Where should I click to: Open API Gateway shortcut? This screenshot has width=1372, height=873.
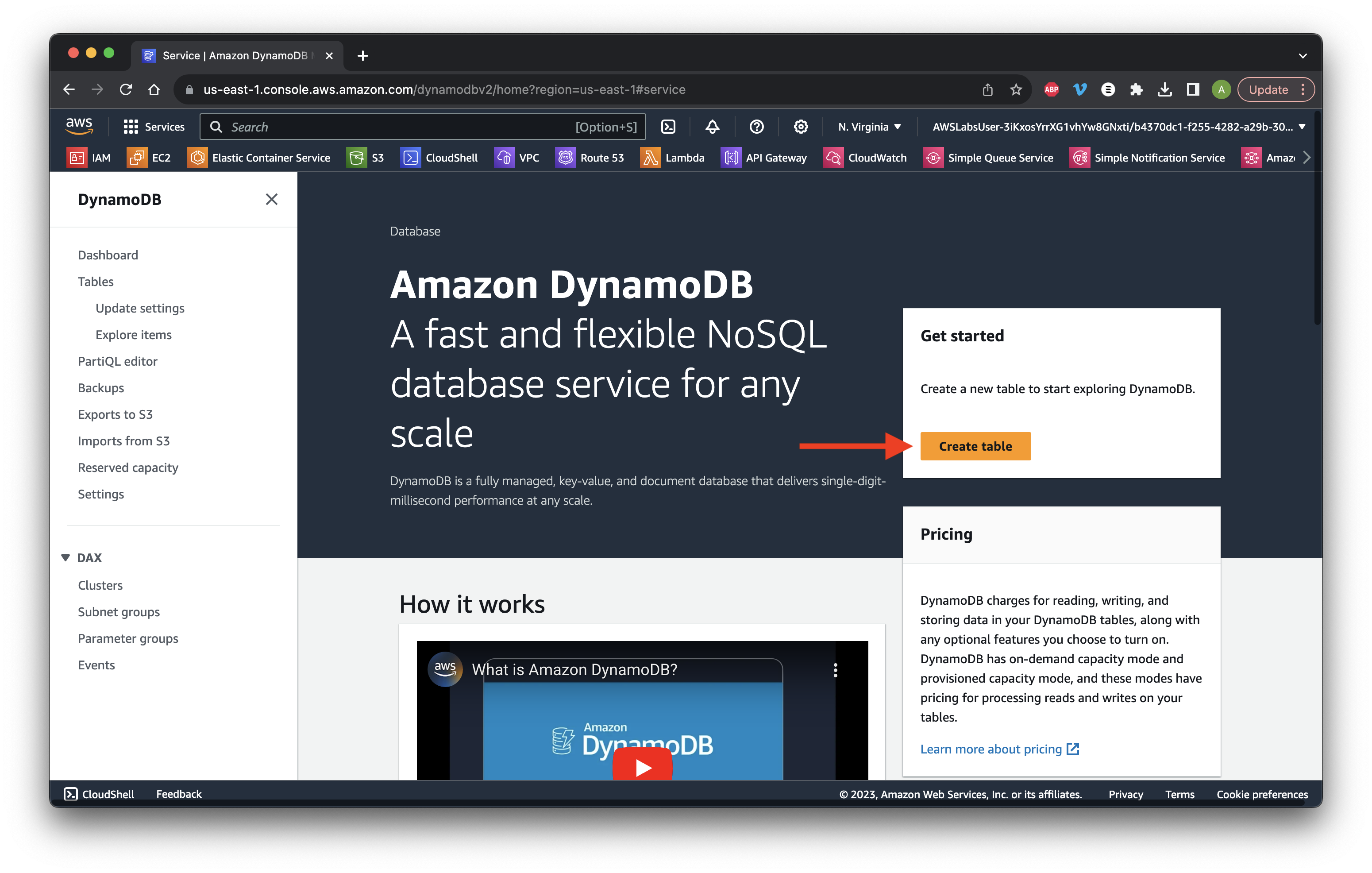[x=763, y=158]
